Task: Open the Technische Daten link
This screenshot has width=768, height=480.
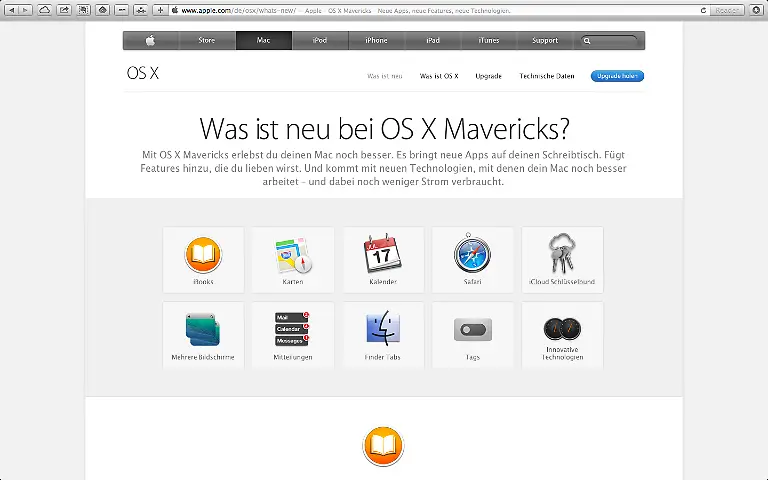Action: pos(547,76)
